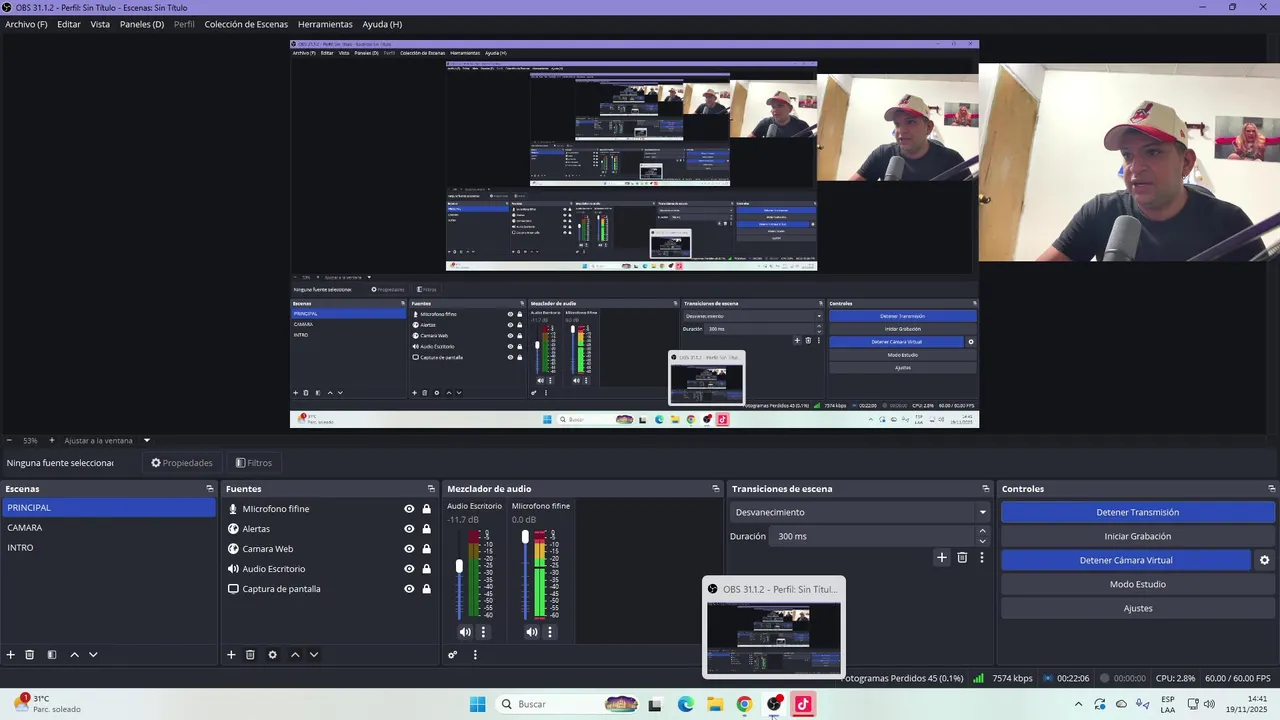
Task: Move scene up with Escenas up arrow
Action: pyautogui.click(x=74, y=655)
